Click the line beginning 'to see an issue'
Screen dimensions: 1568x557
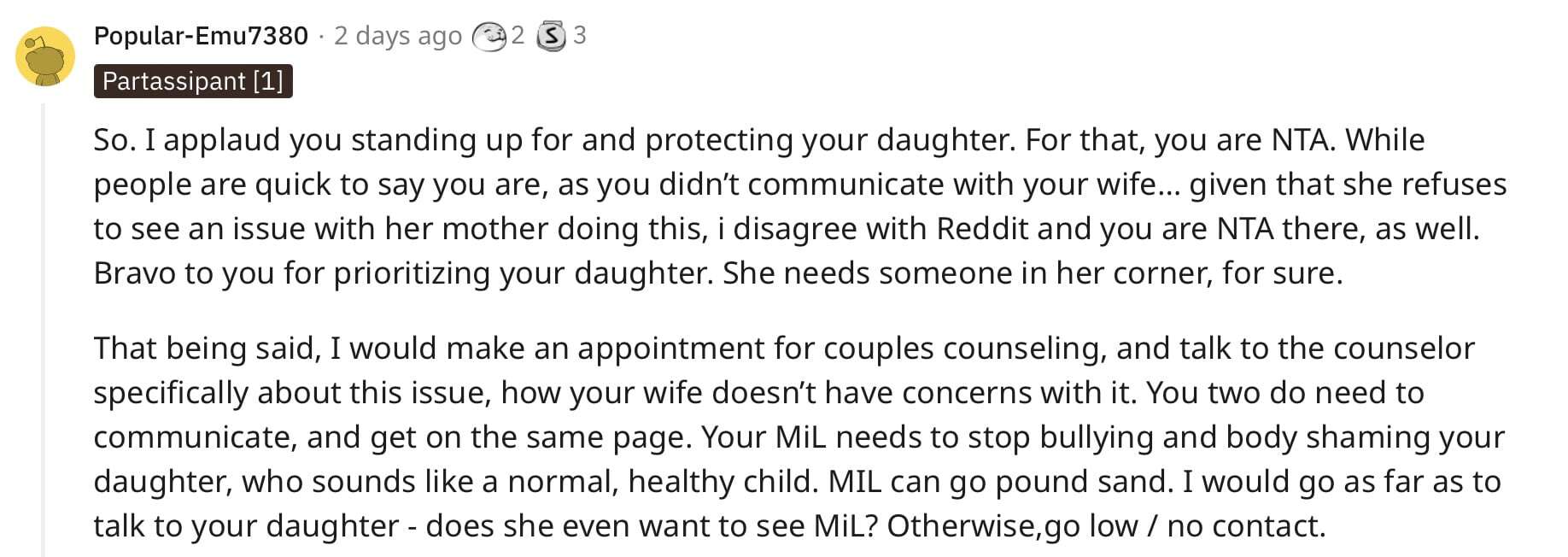pos(787,228)
